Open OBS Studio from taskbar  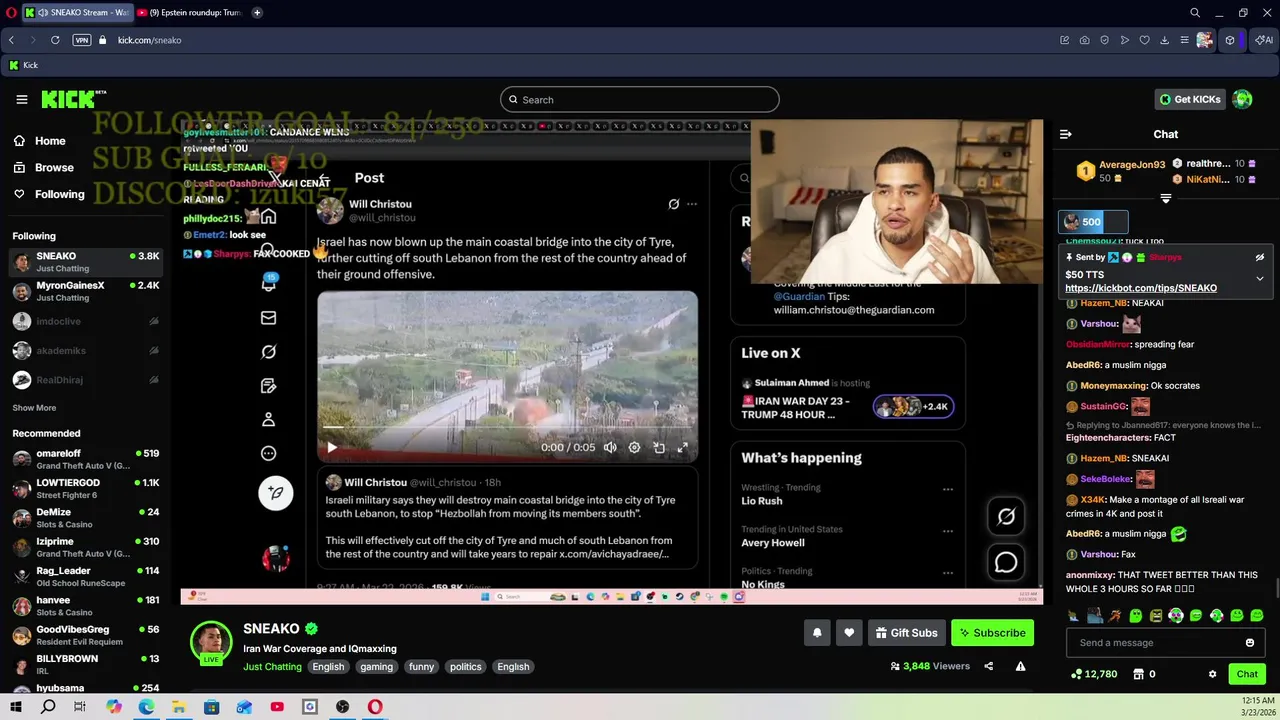343,707
